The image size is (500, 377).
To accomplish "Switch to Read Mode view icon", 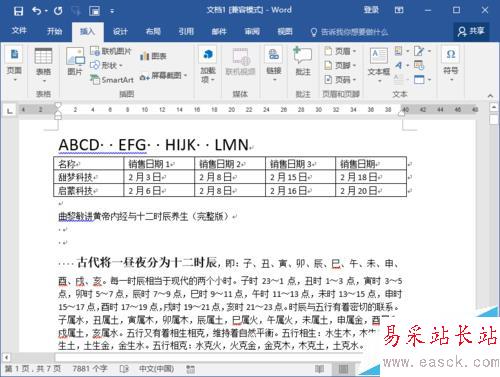I will [319, 369].
